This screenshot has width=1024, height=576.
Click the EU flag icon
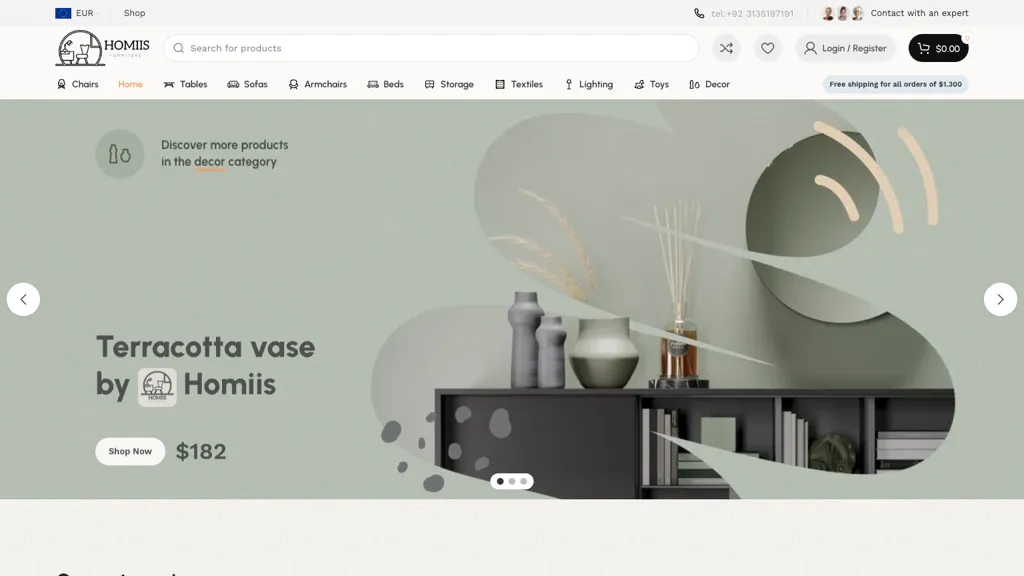[x=63, y=13]
